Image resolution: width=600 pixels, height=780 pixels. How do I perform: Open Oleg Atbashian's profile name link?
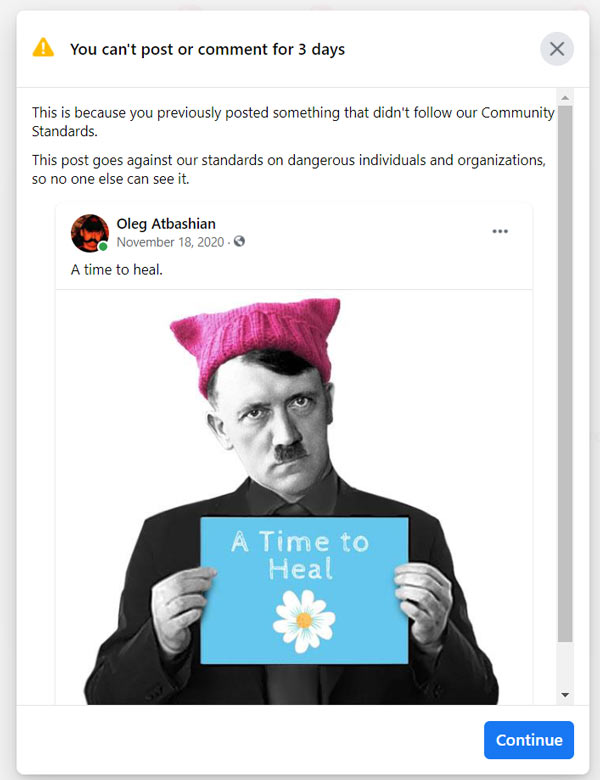(x=166, y=224)
